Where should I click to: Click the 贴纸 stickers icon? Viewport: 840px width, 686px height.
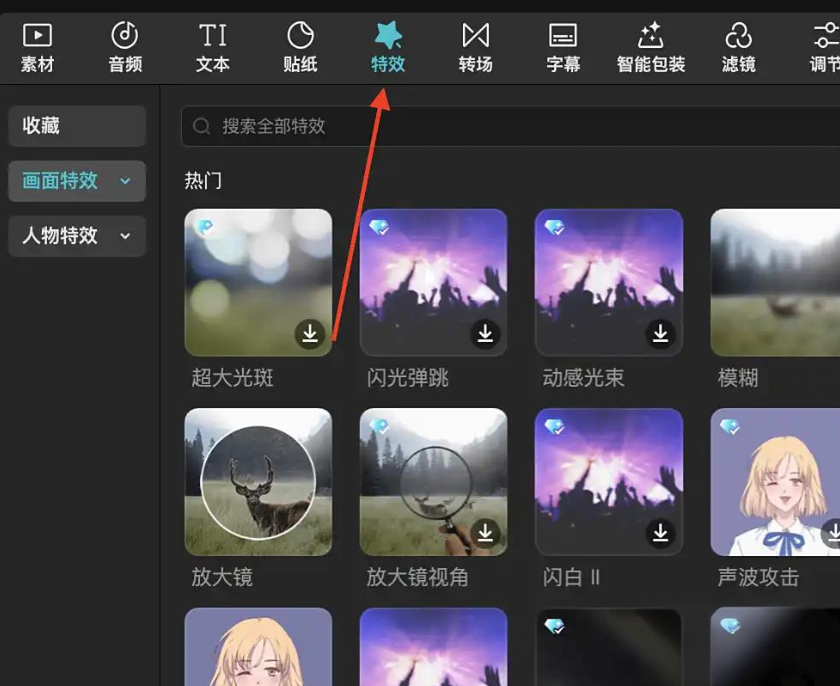pyautogui.click(x=299, y=45)
